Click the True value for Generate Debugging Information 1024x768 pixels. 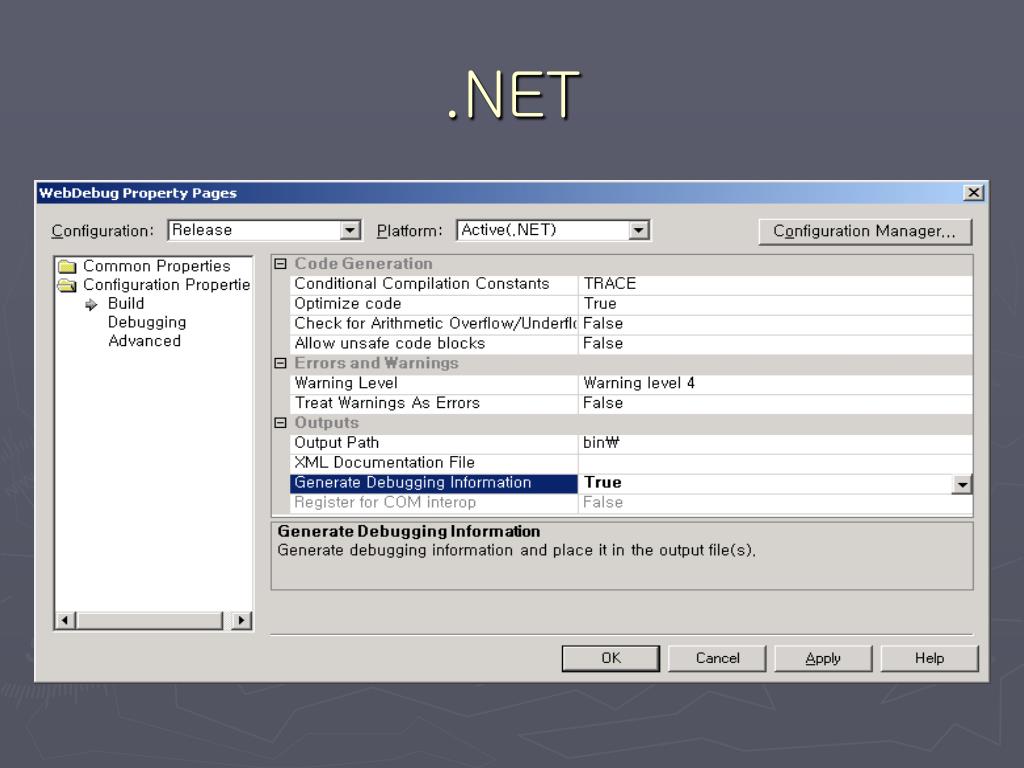tap(765, 483)
